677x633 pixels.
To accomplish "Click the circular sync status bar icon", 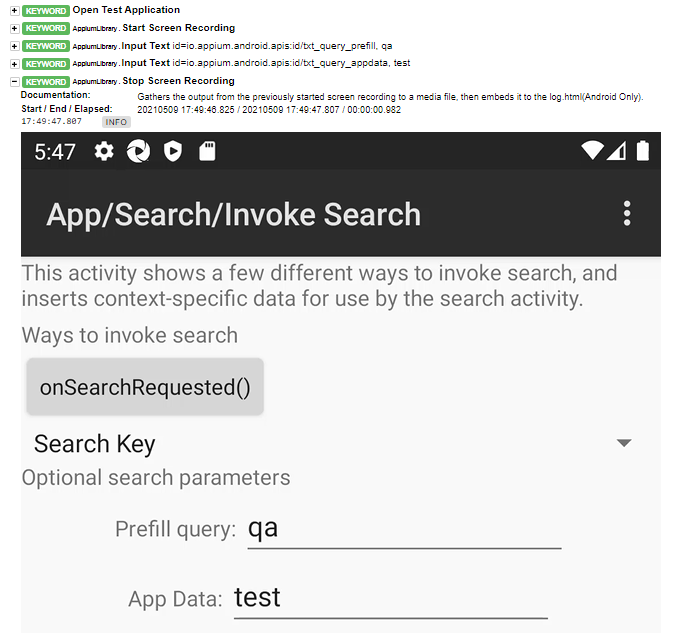I will pyautogui.click(x=138, y=152).
